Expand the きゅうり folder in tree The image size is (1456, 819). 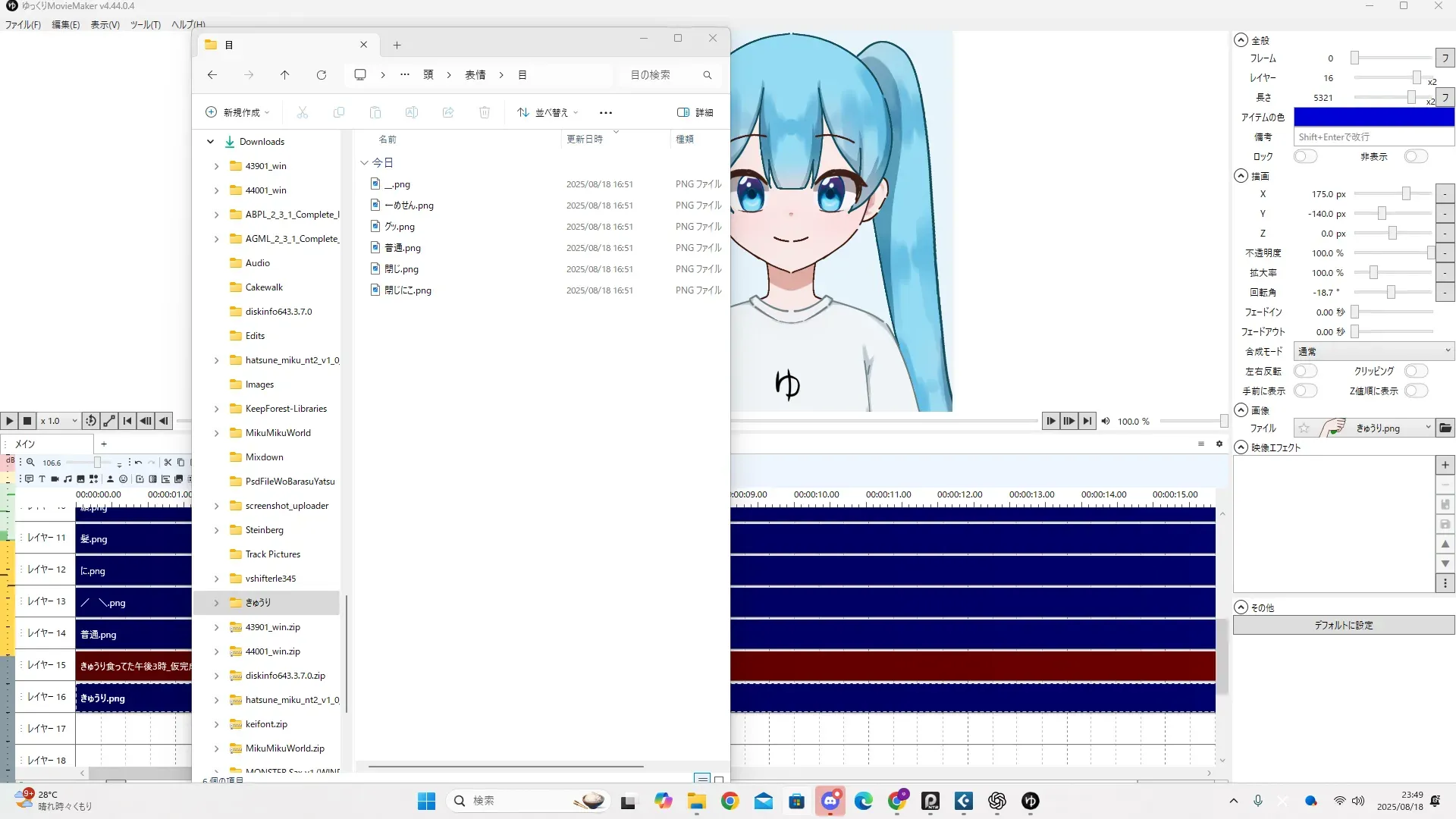point(216,603)
